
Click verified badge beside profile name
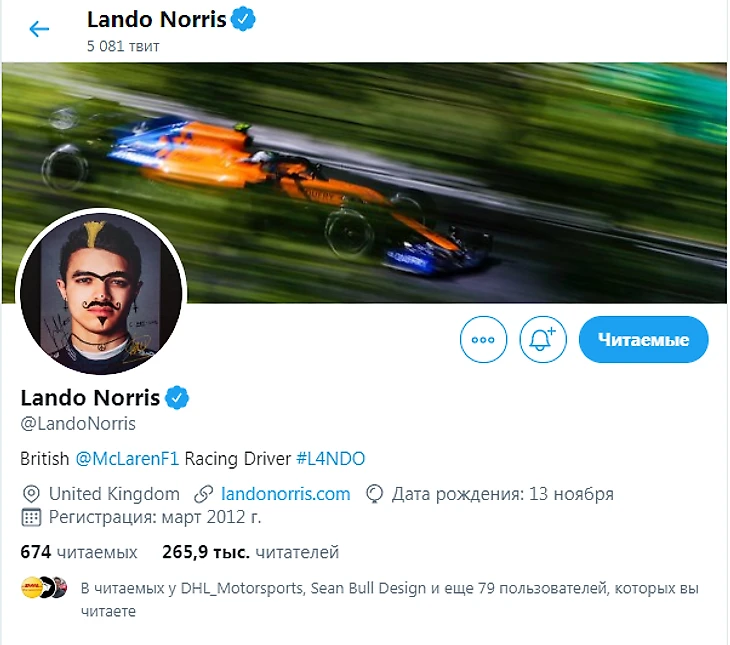click(177, 398)
